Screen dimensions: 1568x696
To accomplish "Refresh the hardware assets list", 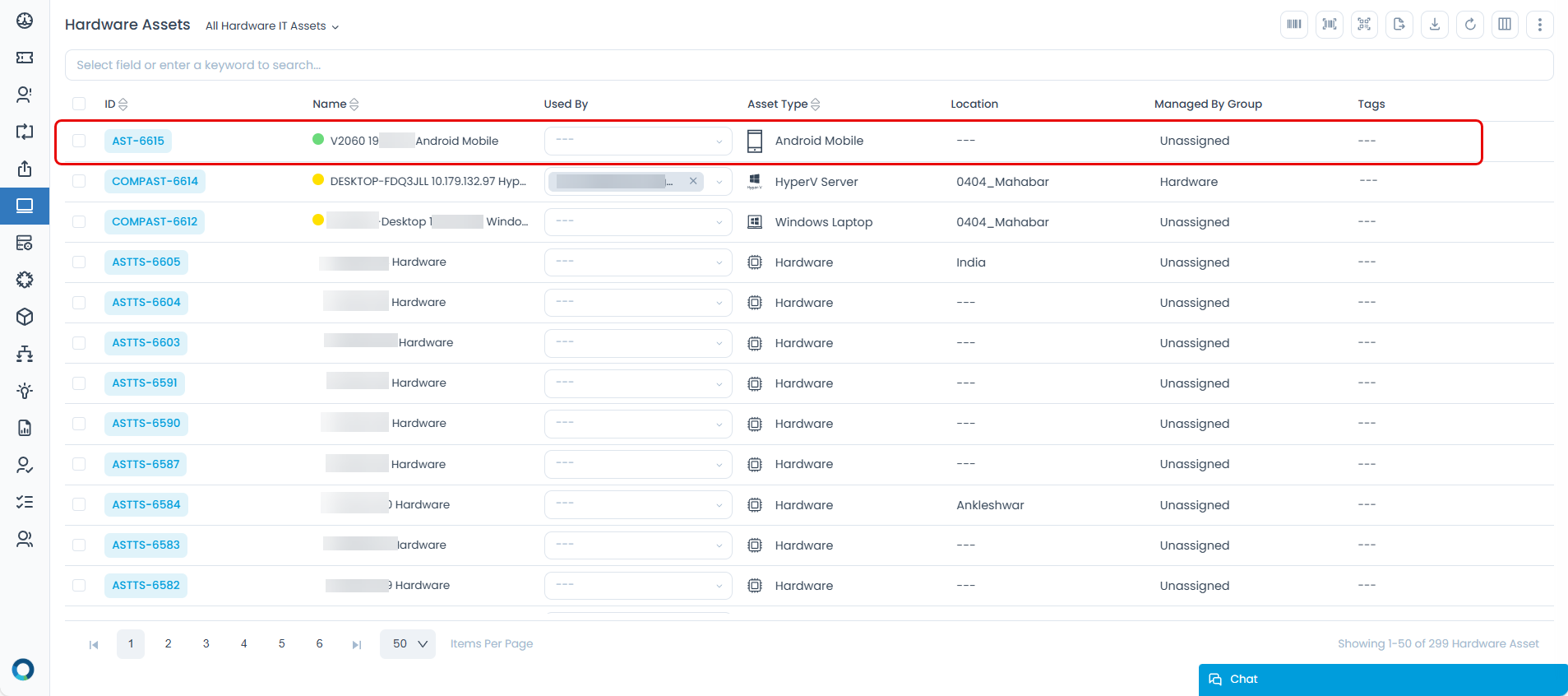I will [1470, 25].
